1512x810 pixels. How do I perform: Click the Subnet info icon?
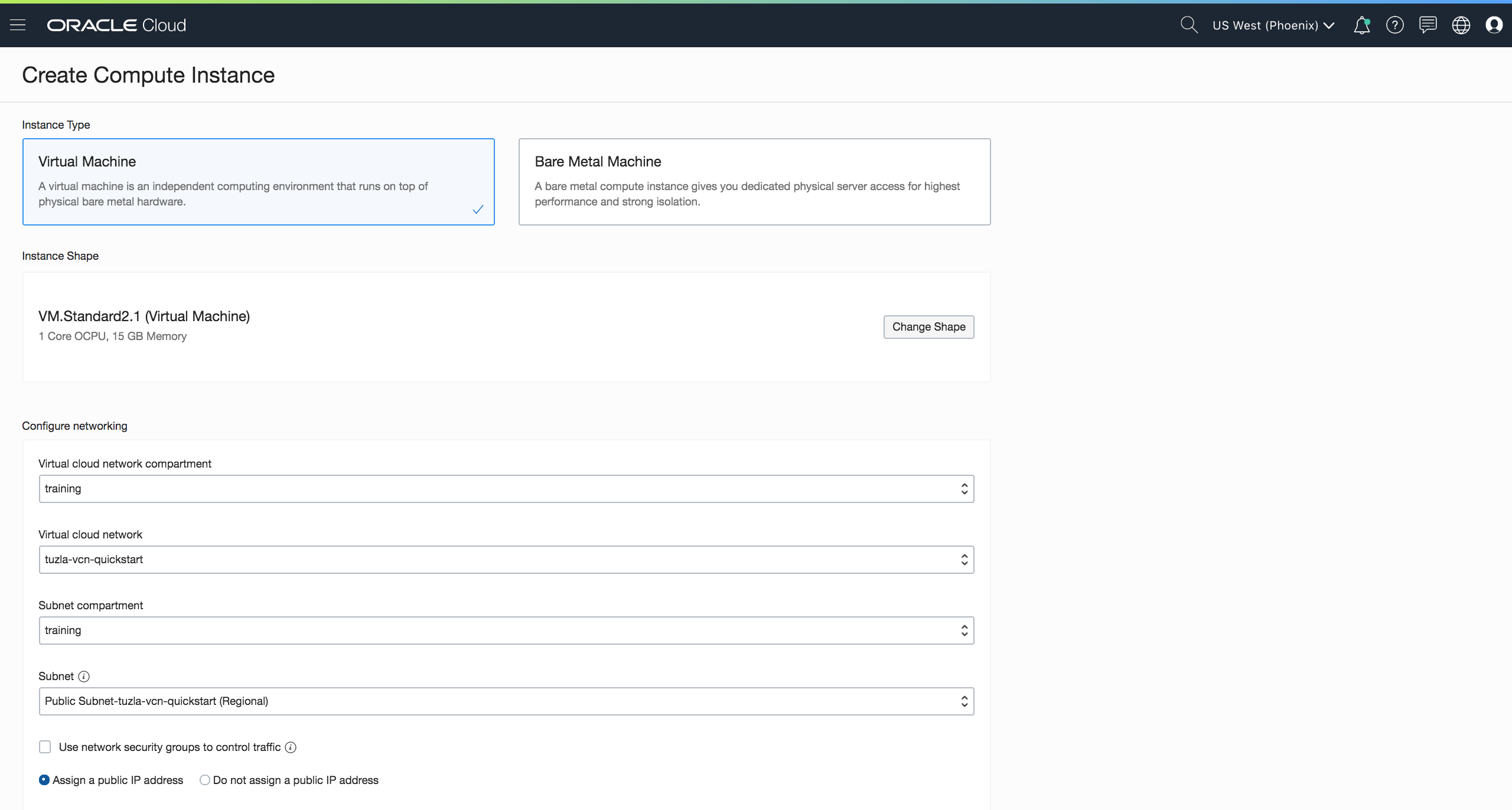[84, 677]
